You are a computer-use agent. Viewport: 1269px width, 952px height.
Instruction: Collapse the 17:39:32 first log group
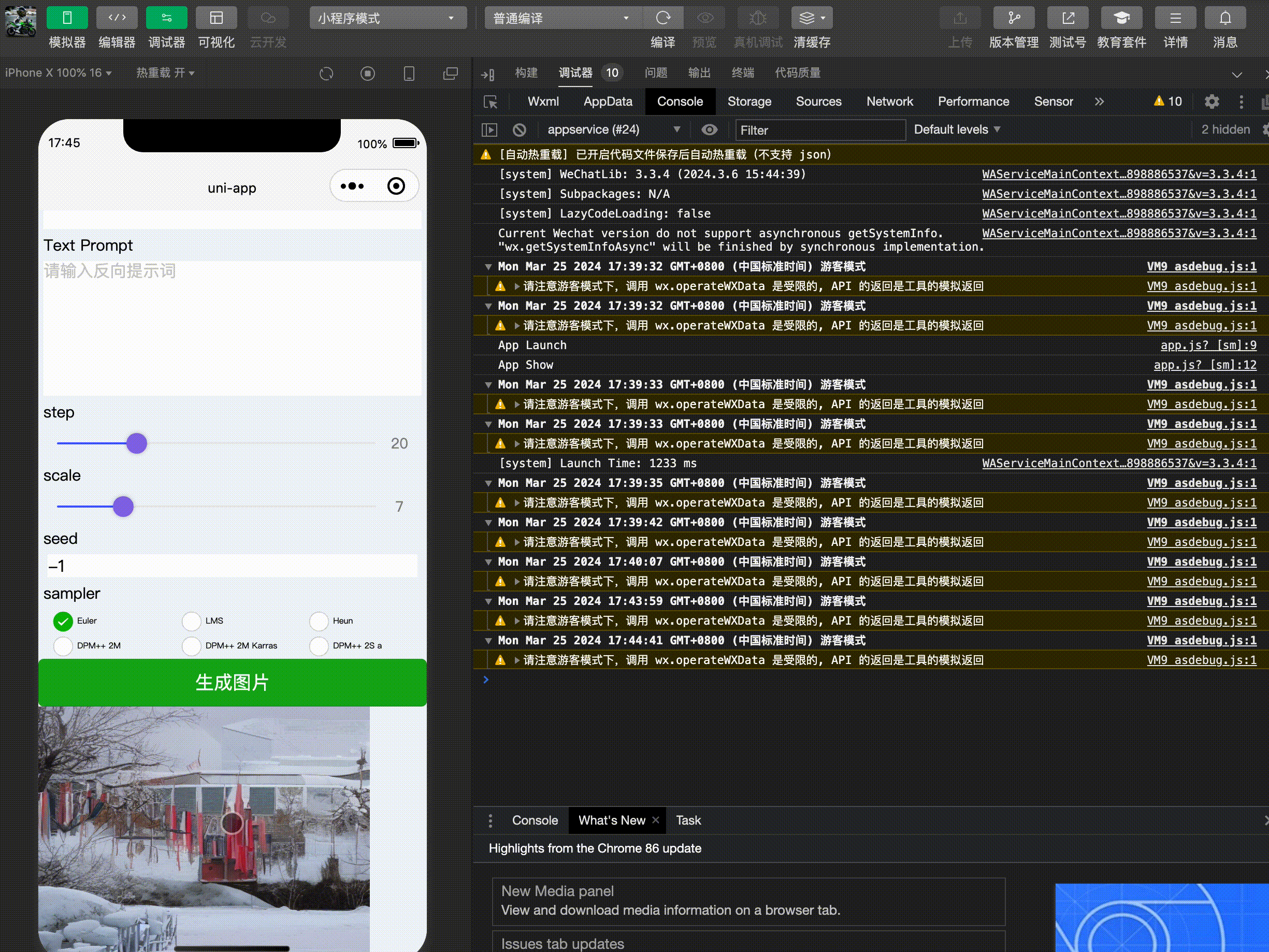[488, 267]
